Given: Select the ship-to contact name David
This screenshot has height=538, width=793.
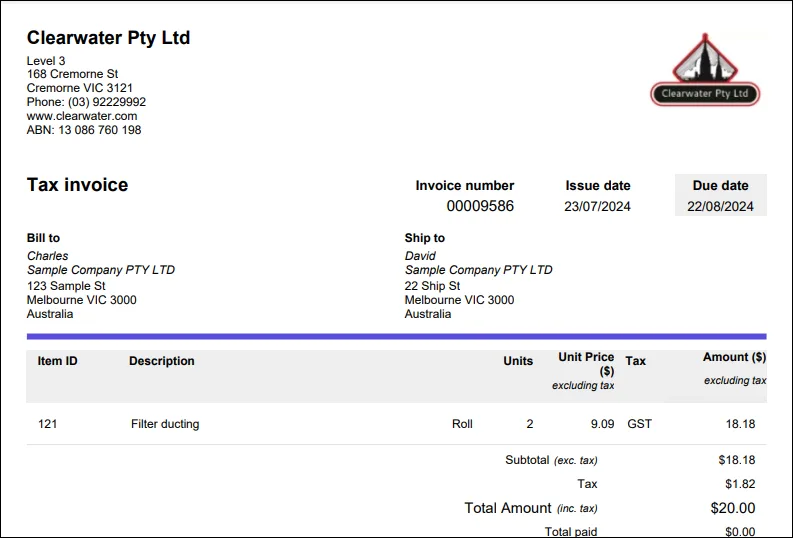Looking at the screenshot, I should 420,256.
